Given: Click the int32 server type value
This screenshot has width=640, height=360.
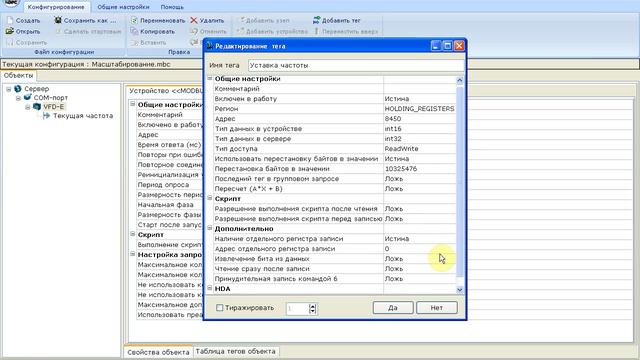Looking at the screenshot, I should click(393, 139).
